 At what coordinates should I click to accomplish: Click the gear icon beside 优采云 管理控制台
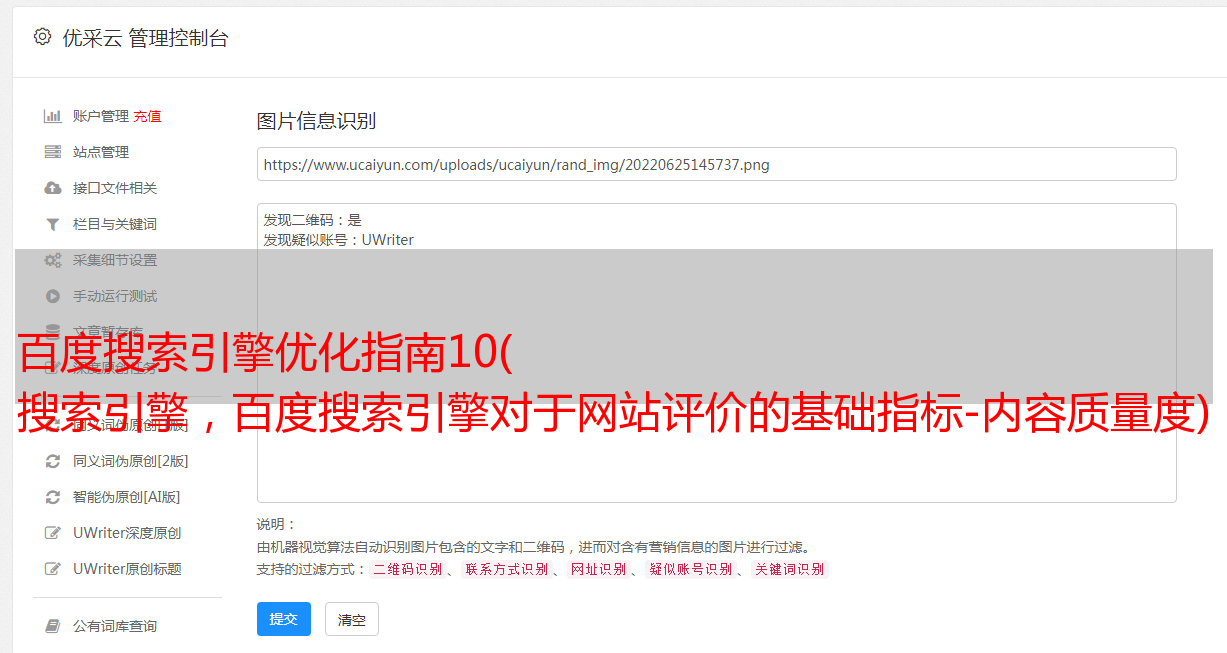[42, 38]
